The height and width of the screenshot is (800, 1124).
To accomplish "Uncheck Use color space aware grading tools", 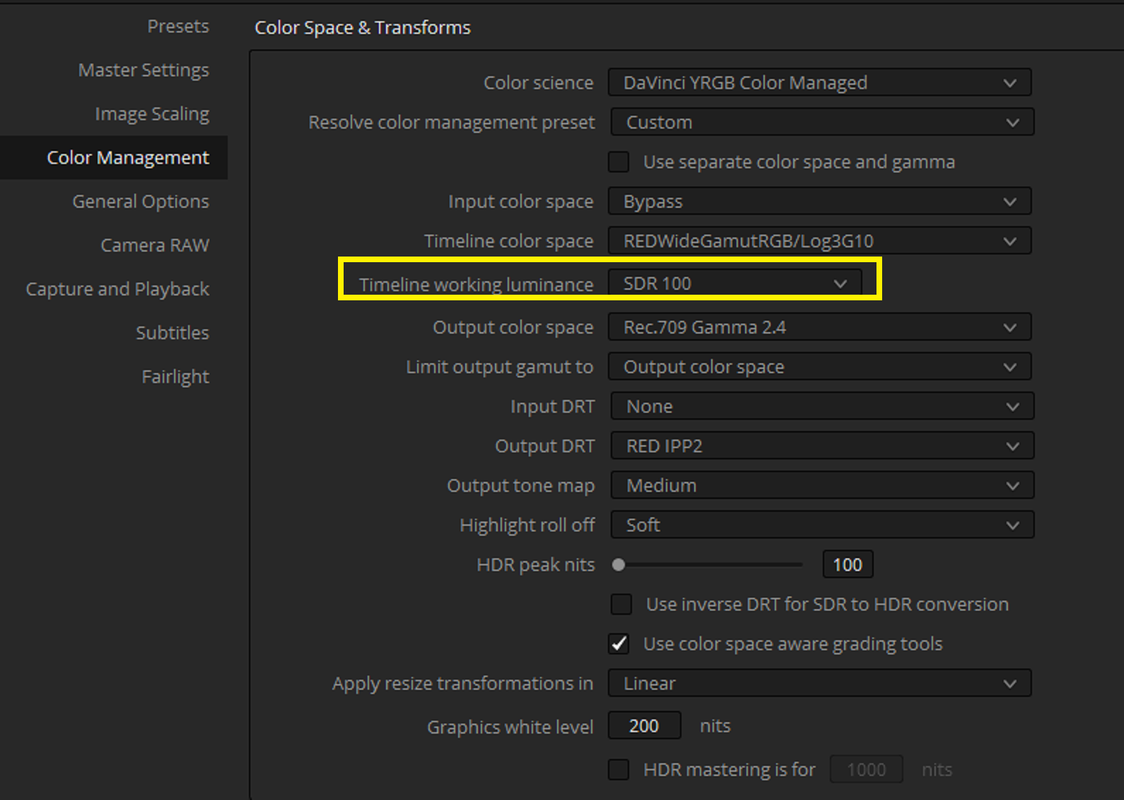I will (619, 644).
